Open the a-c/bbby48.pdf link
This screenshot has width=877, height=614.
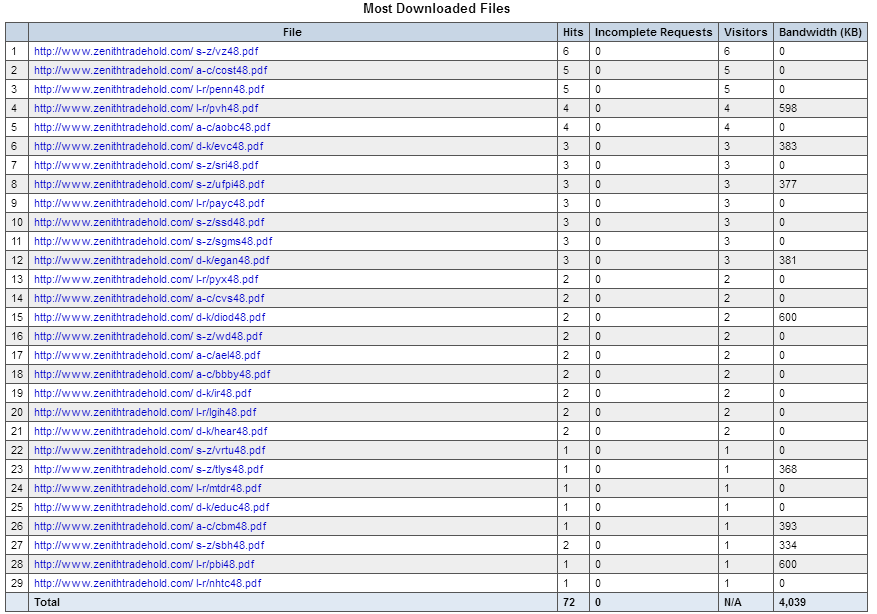[x=152, y=375]
